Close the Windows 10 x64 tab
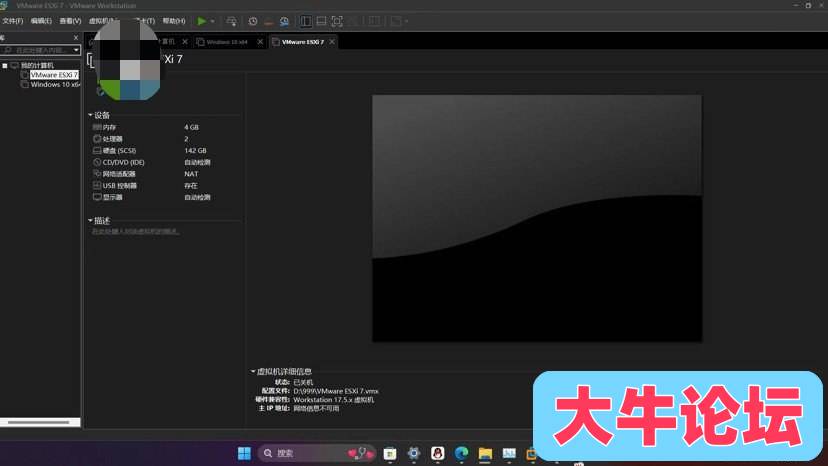 [260, 42]
